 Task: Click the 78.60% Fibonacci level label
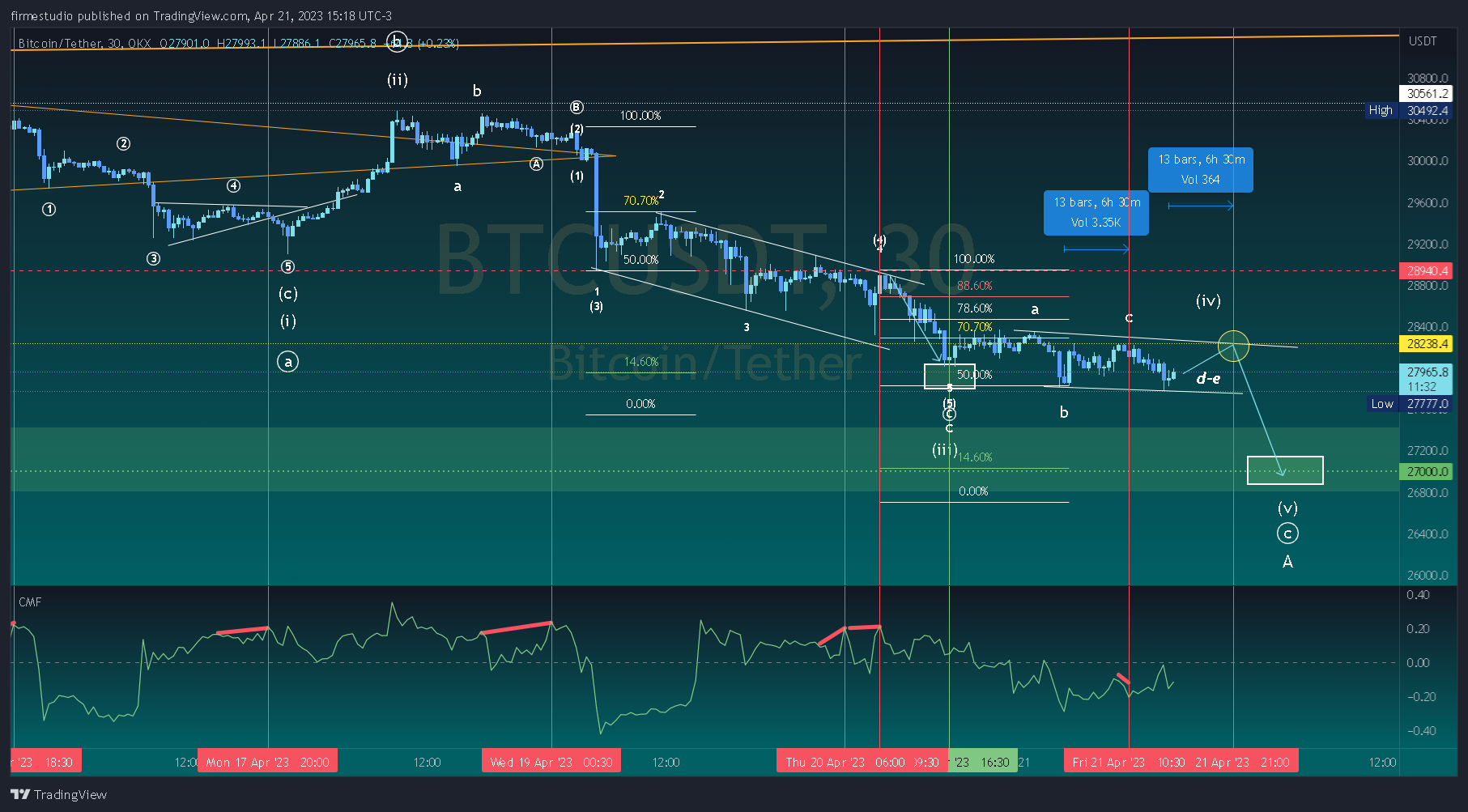[x=974, y=308]
